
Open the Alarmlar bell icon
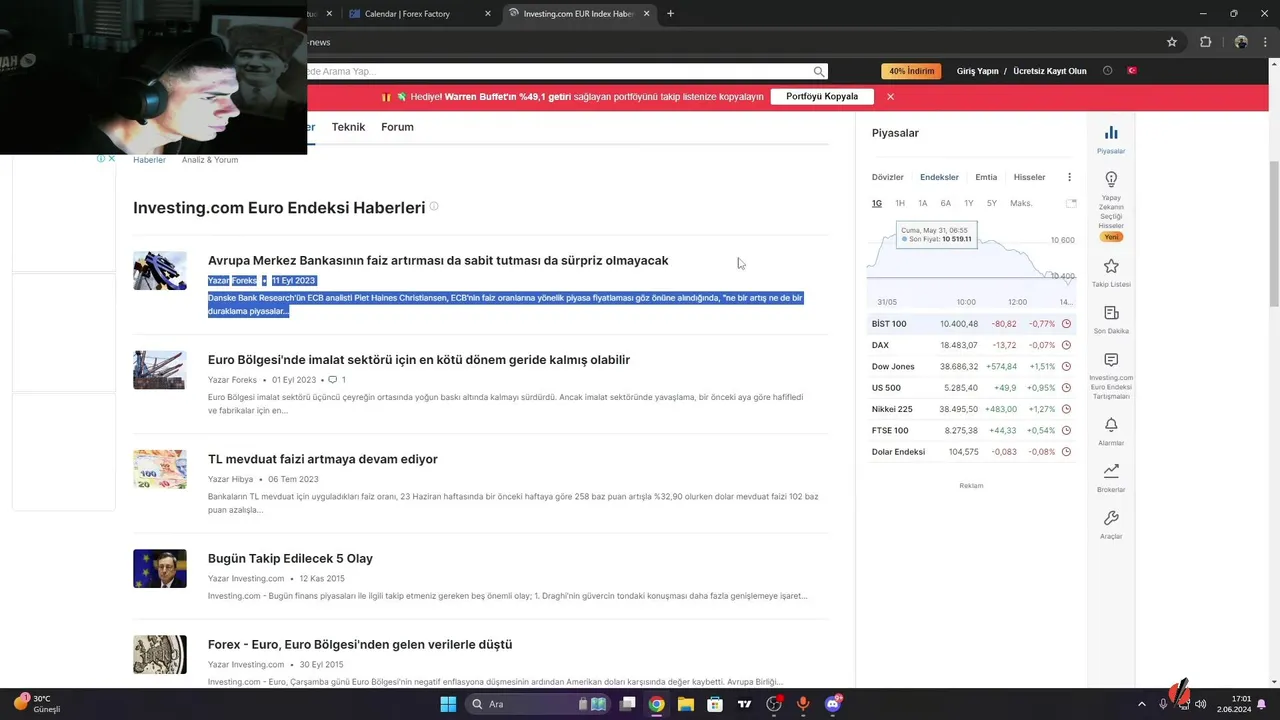pyautogui.click(x=1111, y=425)
